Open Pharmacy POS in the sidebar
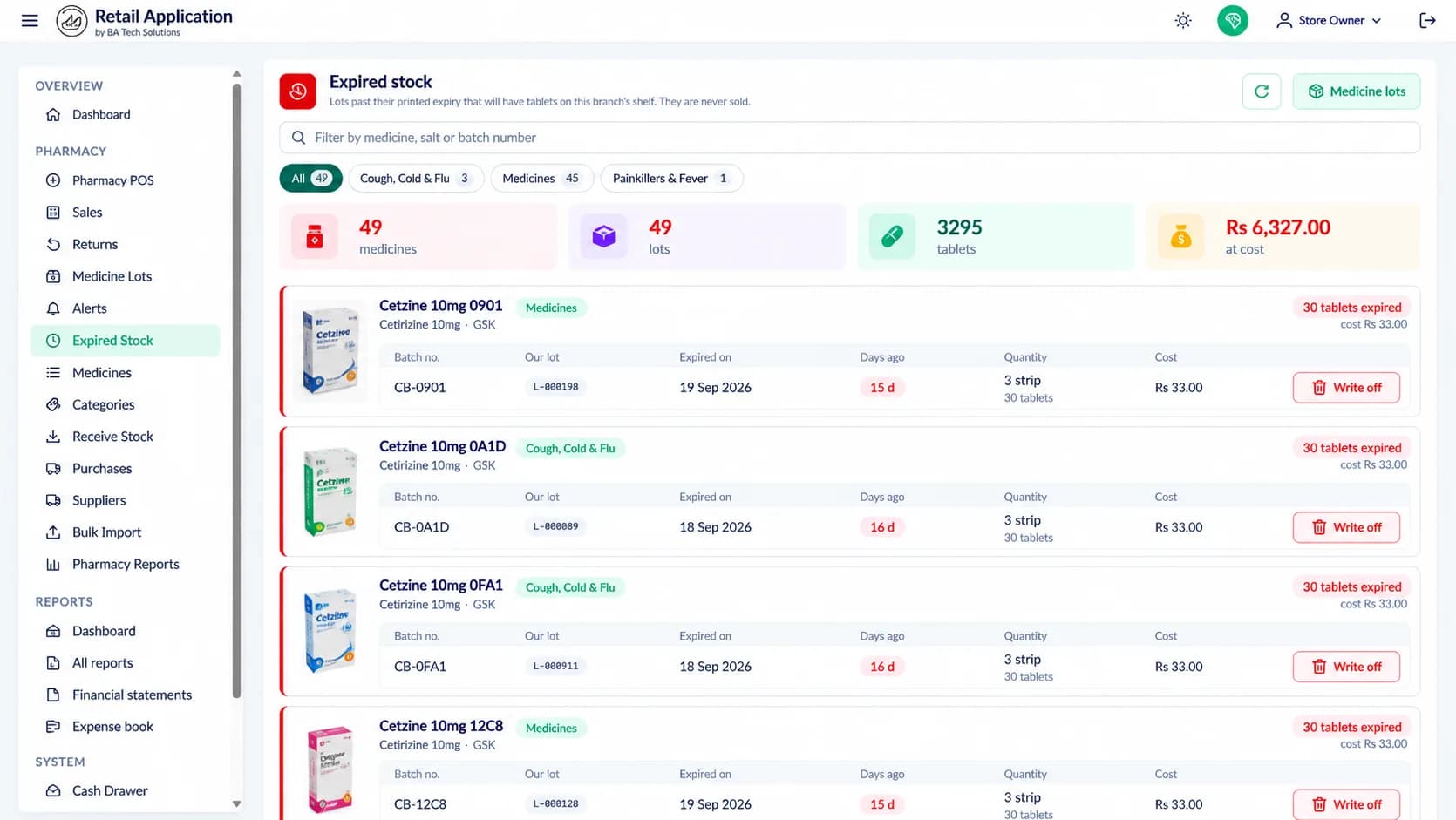The width and height of the screenshot is (1456, 820). tap(125, 180)
